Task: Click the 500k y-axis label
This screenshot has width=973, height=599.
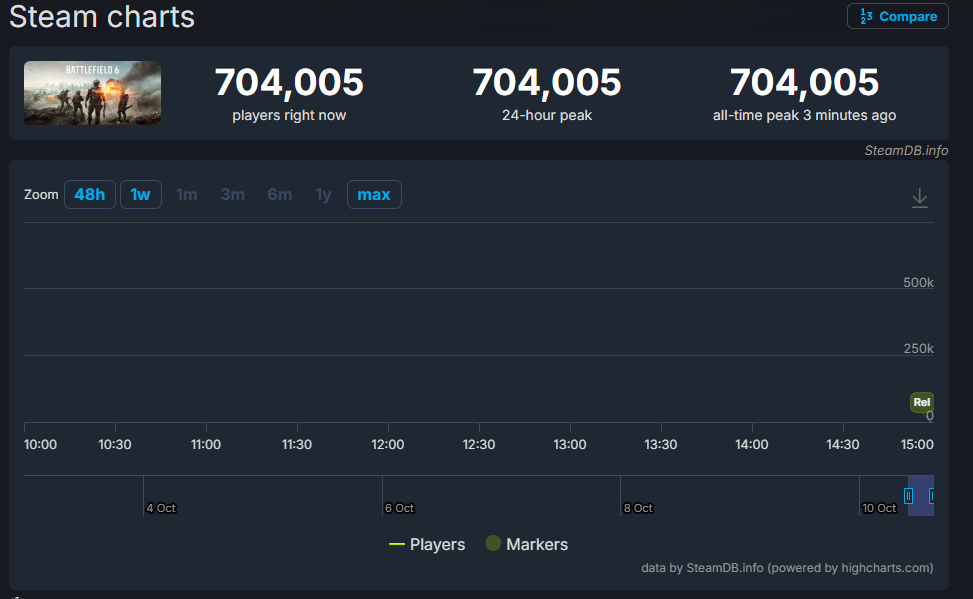Action: (x=918, y=282)
